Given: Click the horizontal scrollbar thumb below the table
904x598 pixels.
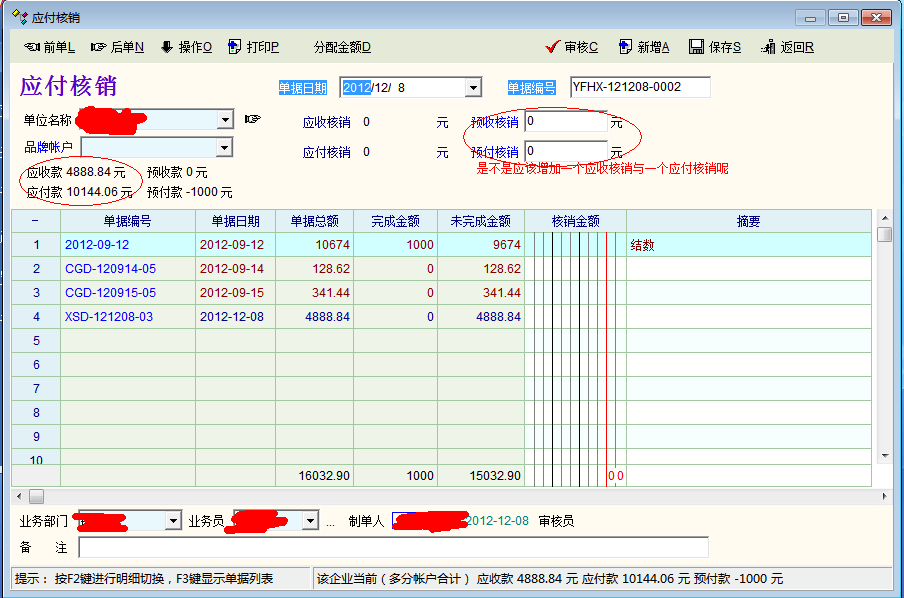Looking at the screenshot, I should [36, 496].
